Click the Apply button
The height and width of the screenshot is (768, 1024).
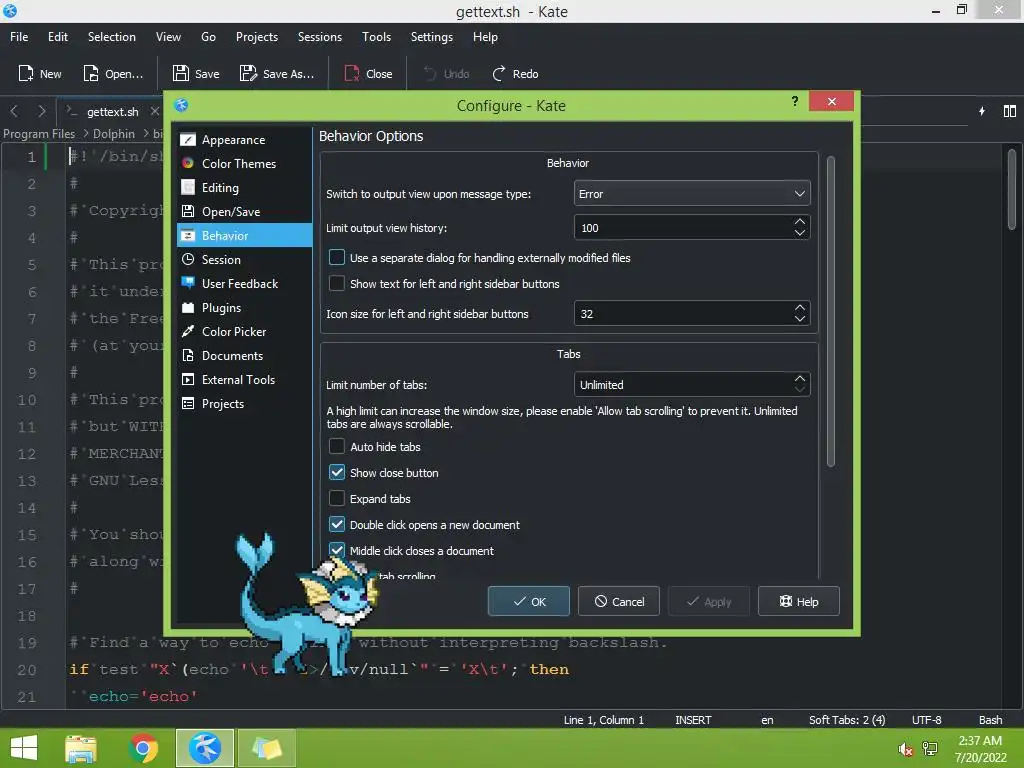coord(709,601)
